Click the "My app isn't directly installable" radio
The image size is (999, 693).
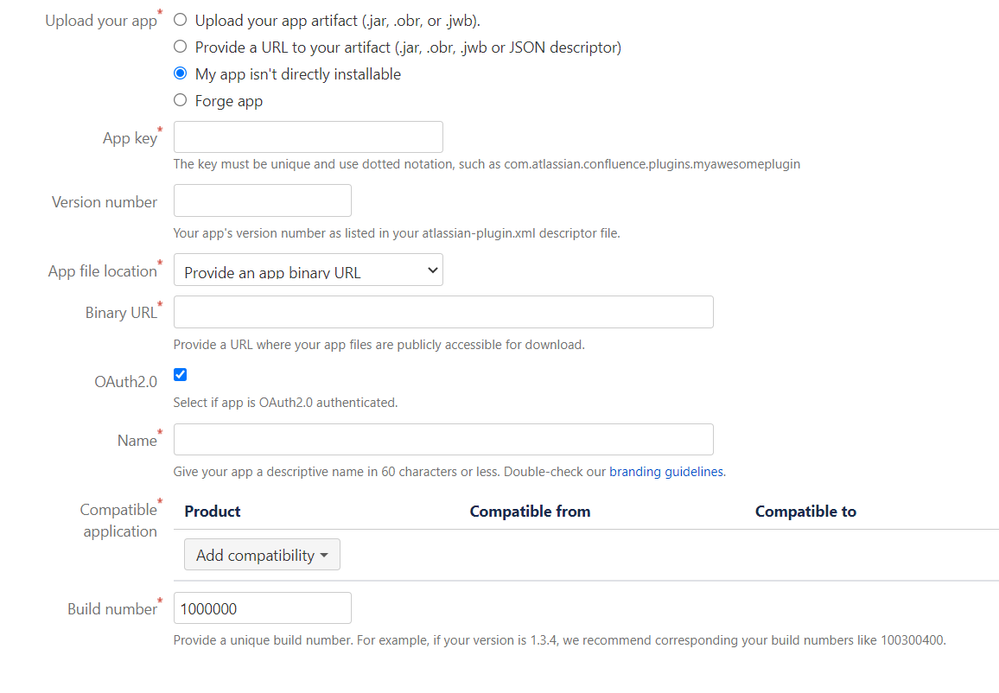(180, 73)
